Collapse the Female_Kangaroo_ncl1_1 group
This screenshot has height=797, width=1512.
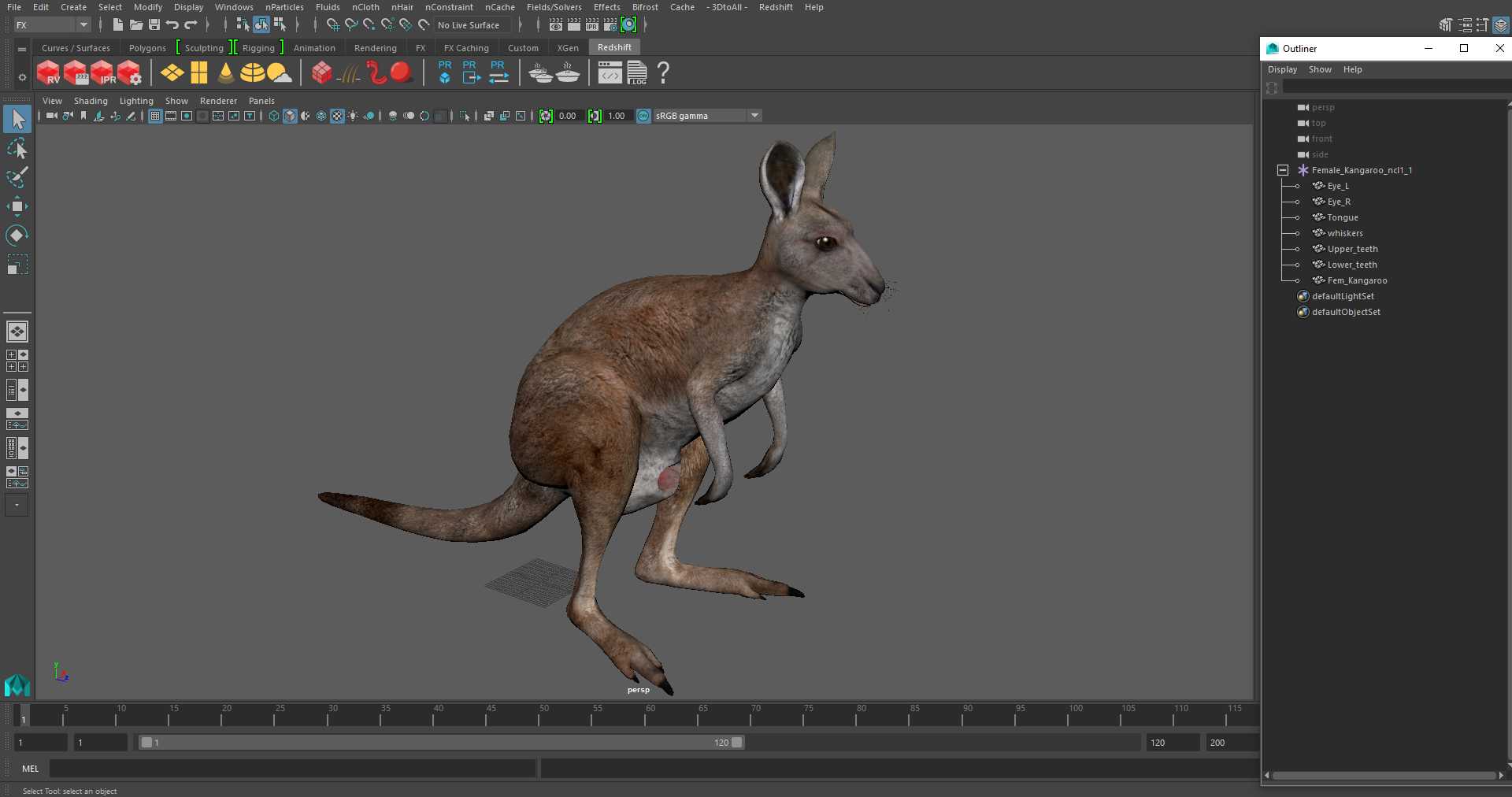tap(1283, 170)
